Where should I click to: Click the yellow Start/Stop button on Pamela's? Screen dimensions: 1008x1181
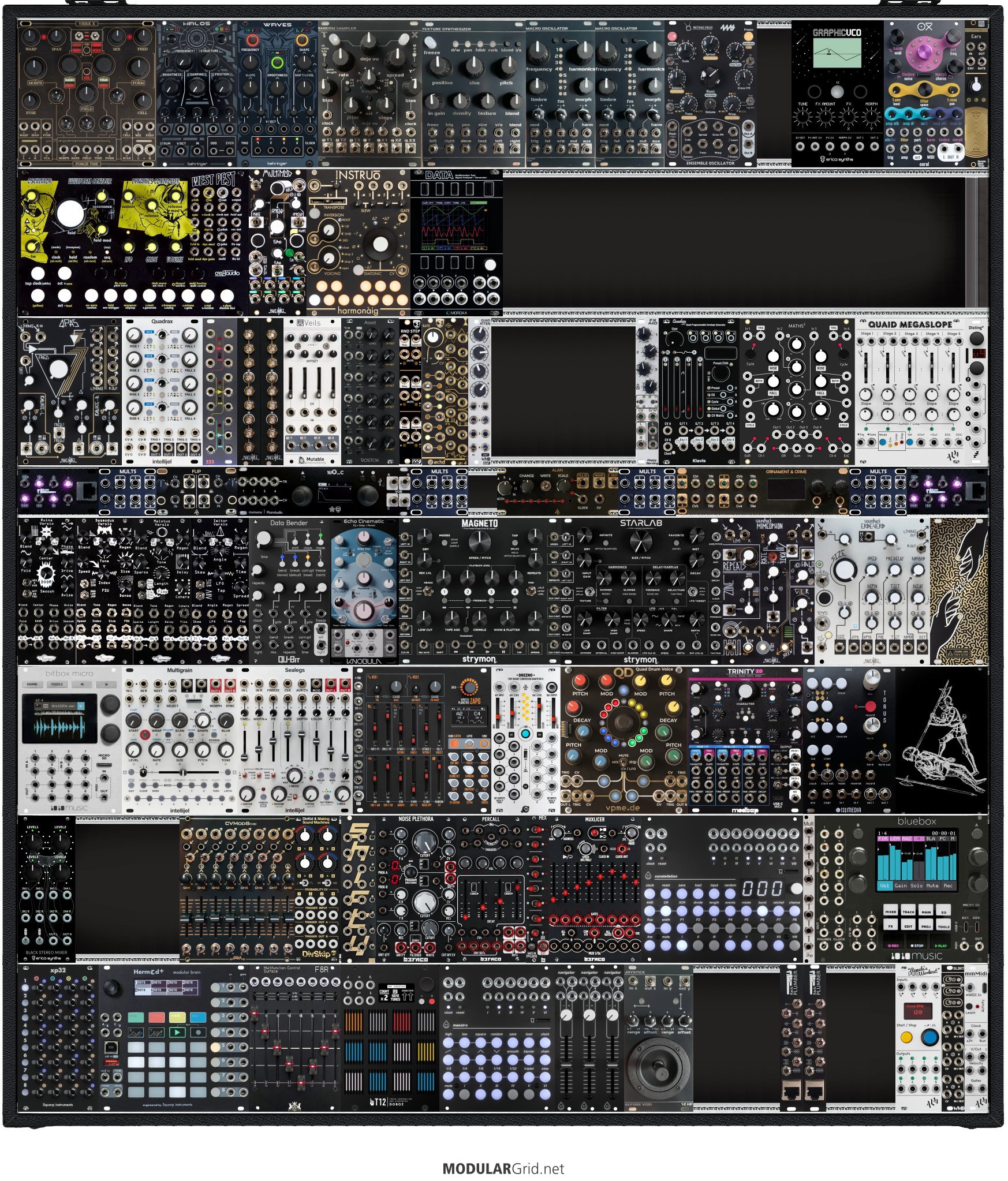pyautogui.click(x=906, y=1037)
